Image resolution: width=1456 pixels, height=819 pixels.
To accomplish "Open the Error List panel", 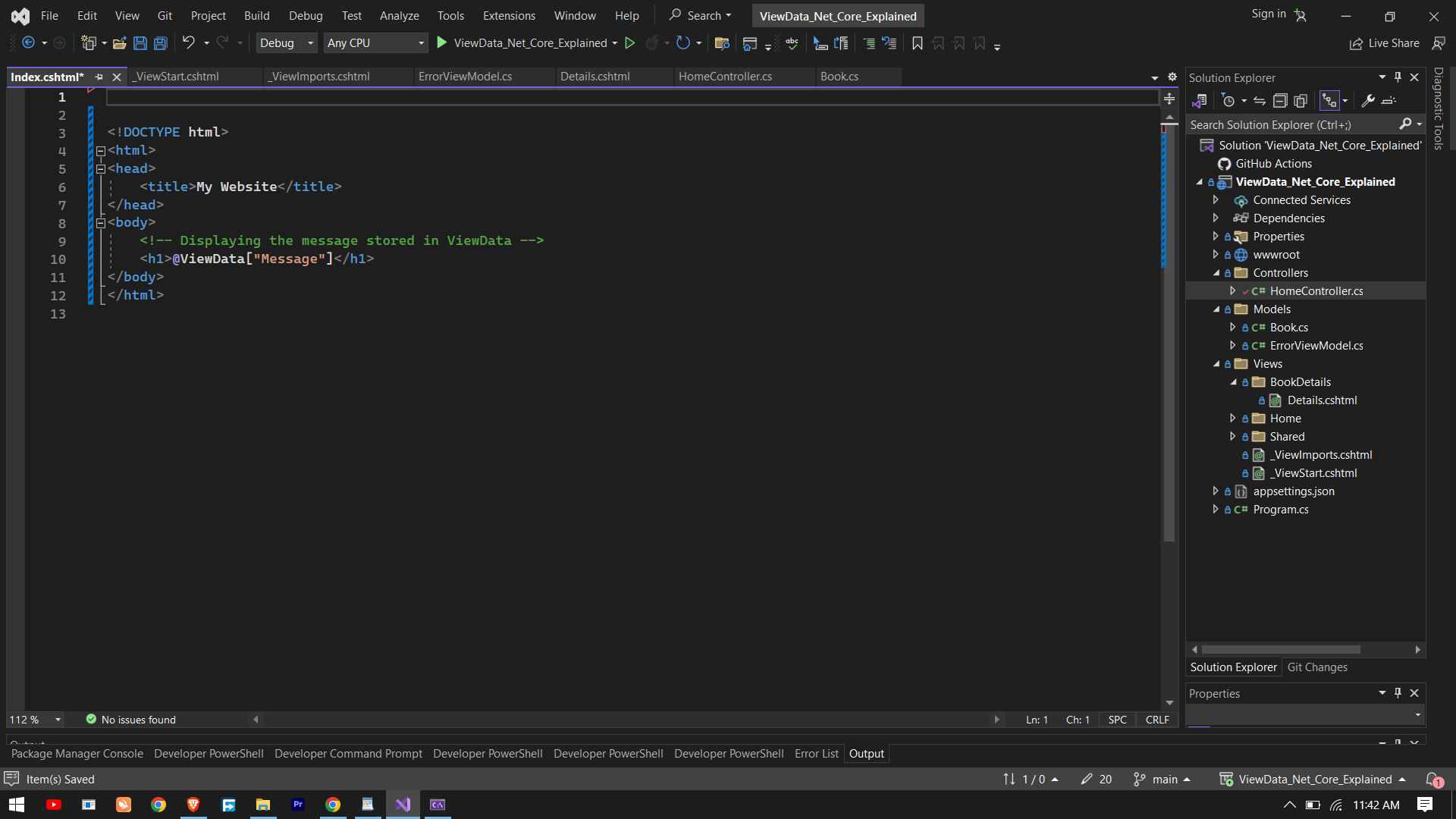I will coord(816,753).
